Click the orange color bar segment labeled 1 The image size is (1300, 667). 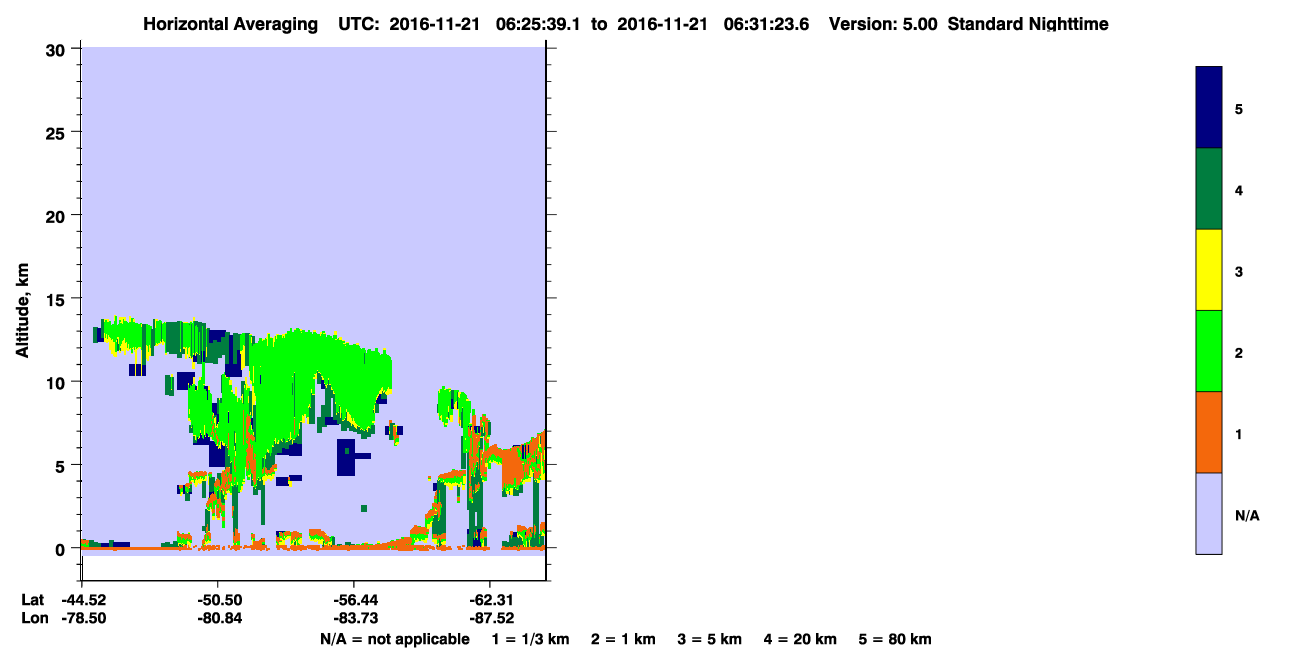pyautogui.click(x=1209, y=432)
